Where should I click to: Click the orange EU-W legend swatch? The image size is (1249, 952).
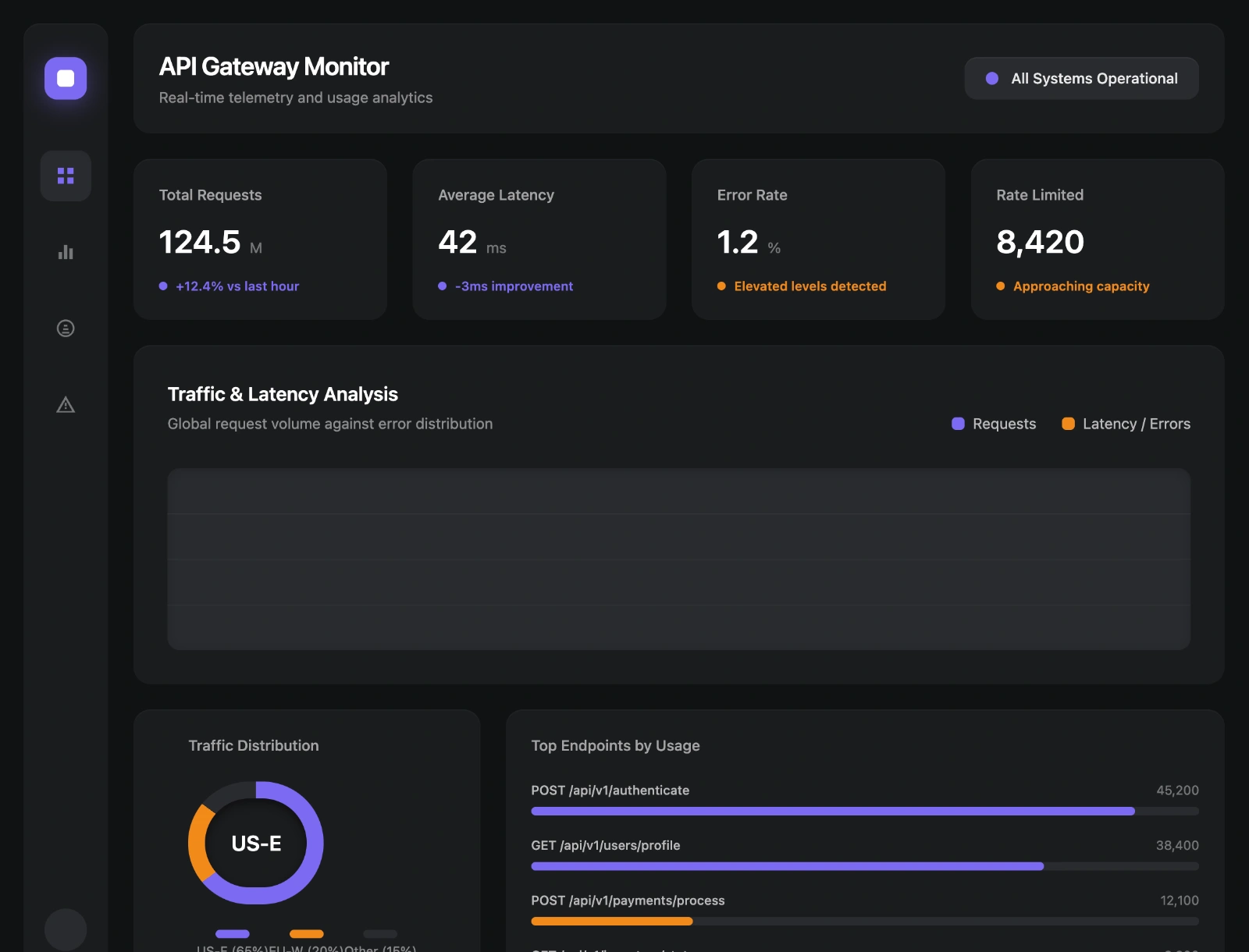tap(306, 934)
